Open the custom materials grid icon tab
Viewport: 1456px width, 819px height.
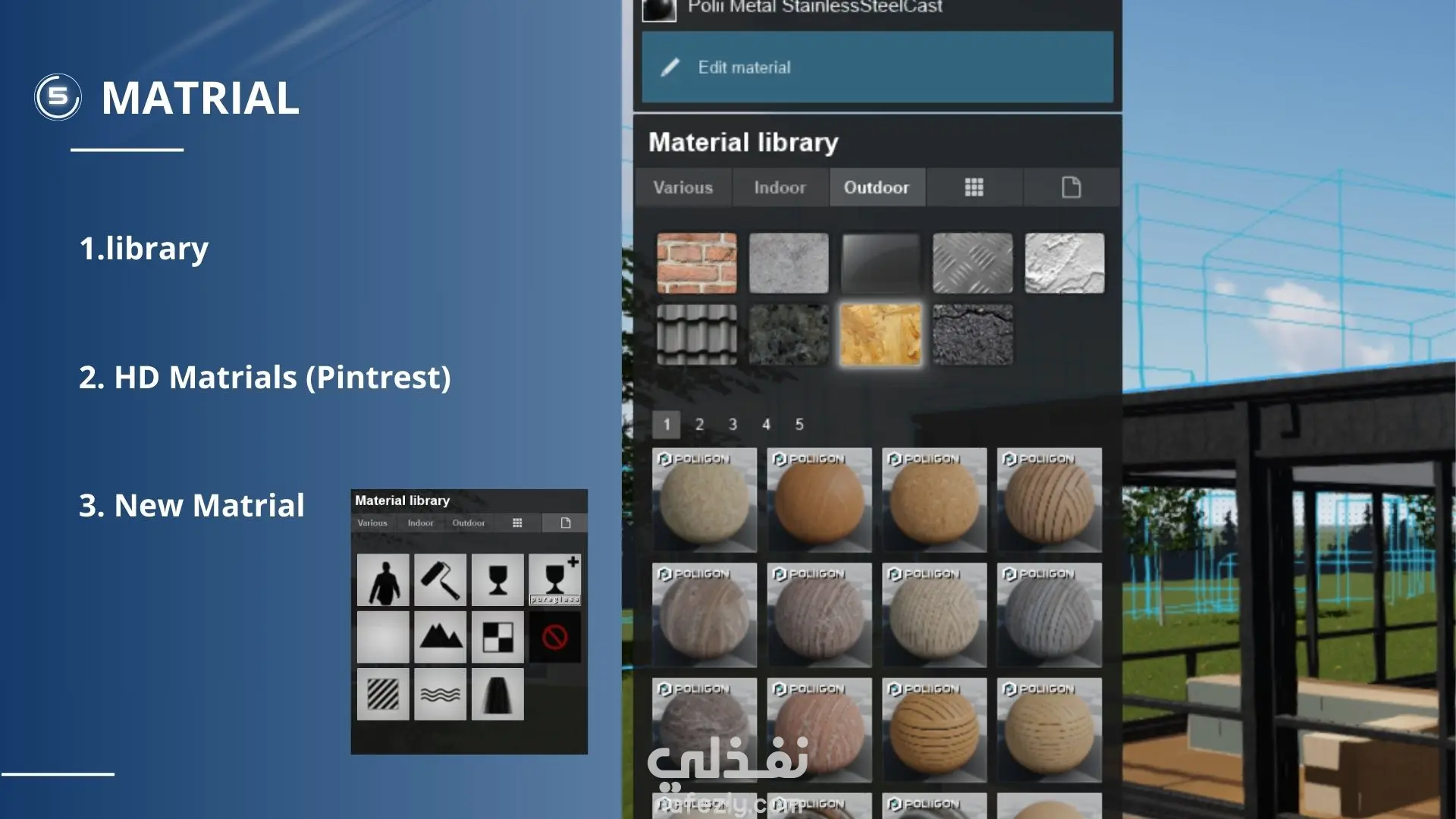coord(974,187)
